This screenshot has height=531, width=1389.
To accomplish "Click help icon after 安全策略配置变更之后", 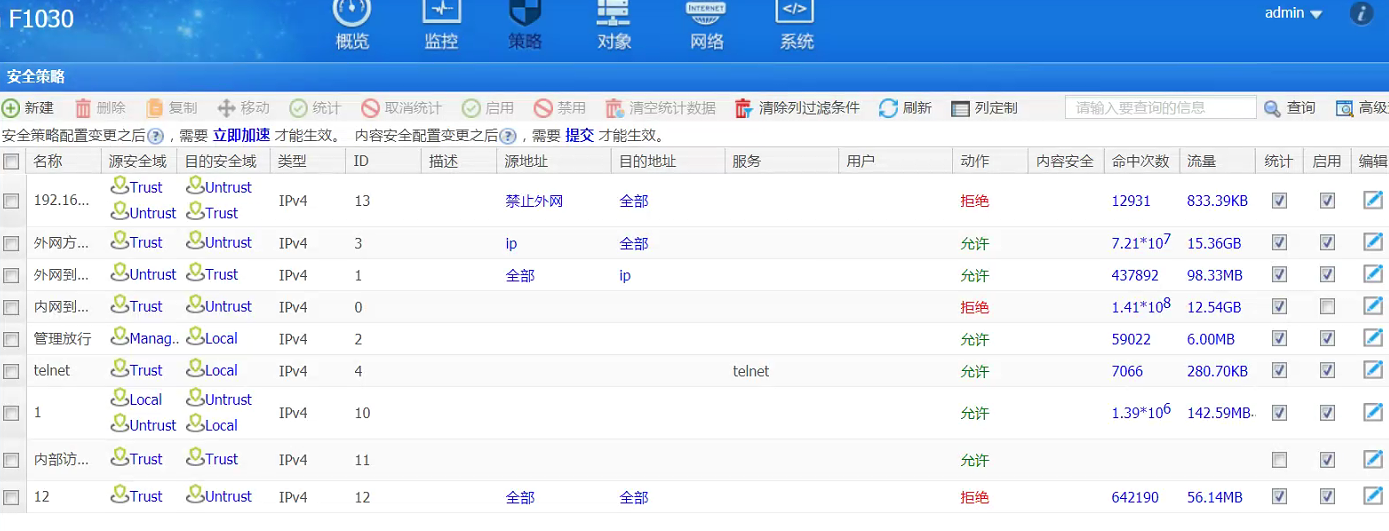I will click(x=155, y=136).
